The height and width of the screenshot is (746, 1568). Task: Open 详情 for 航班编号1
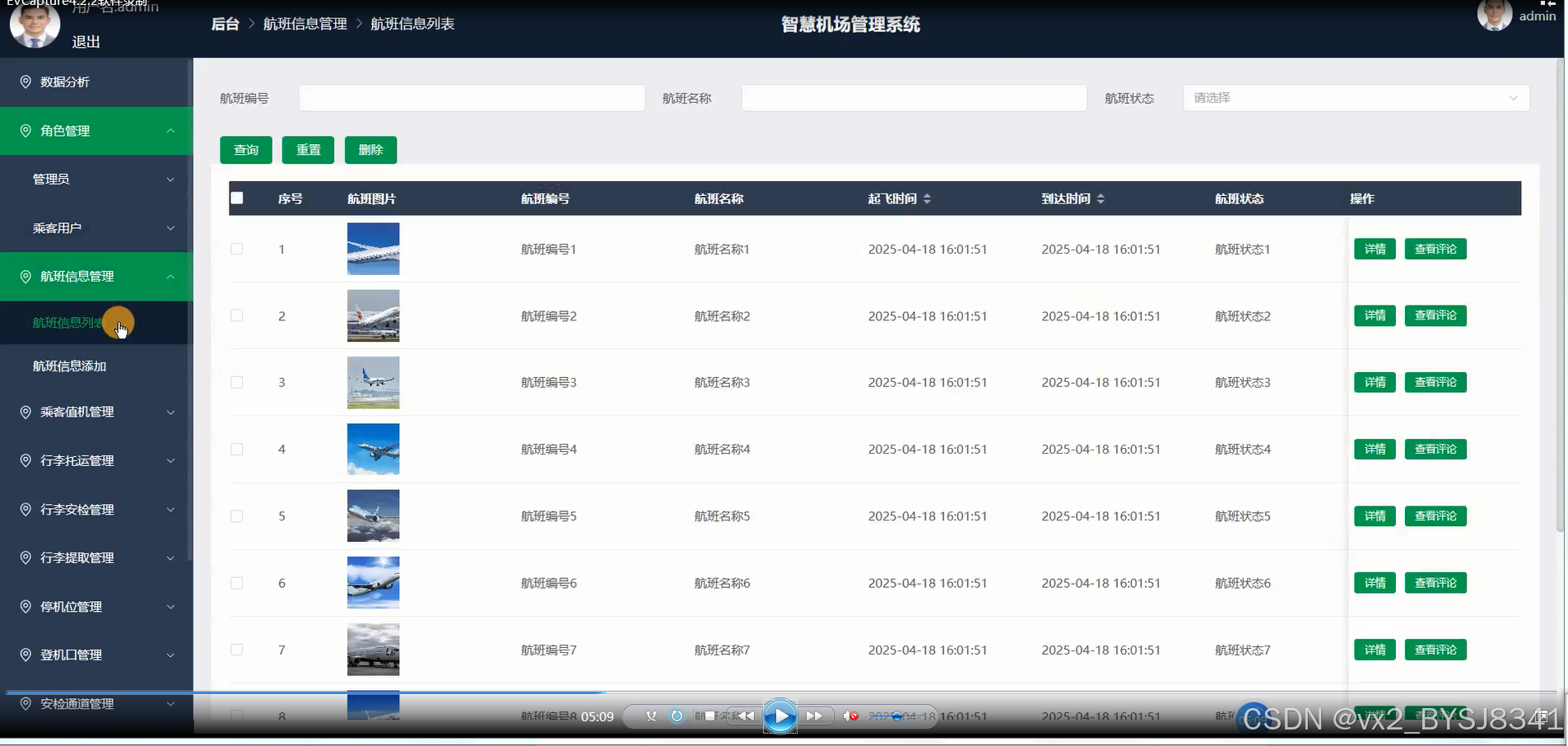[1375, 249]
